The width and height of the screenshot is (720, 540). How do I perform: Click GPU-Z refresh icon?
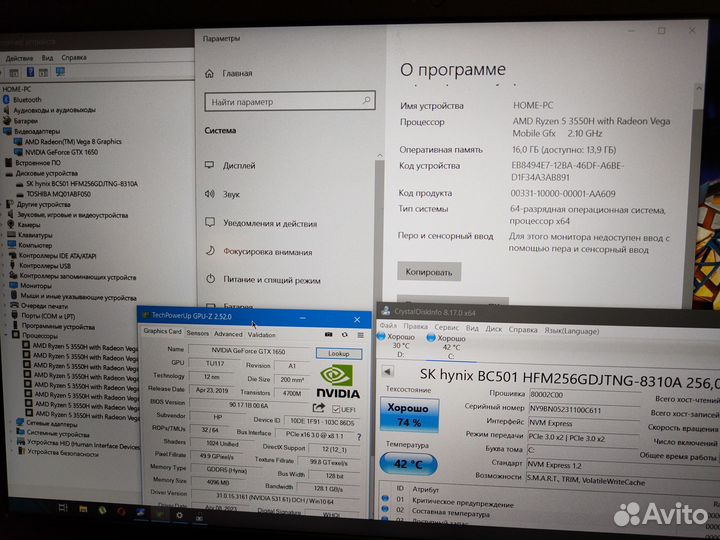[344, 335]
